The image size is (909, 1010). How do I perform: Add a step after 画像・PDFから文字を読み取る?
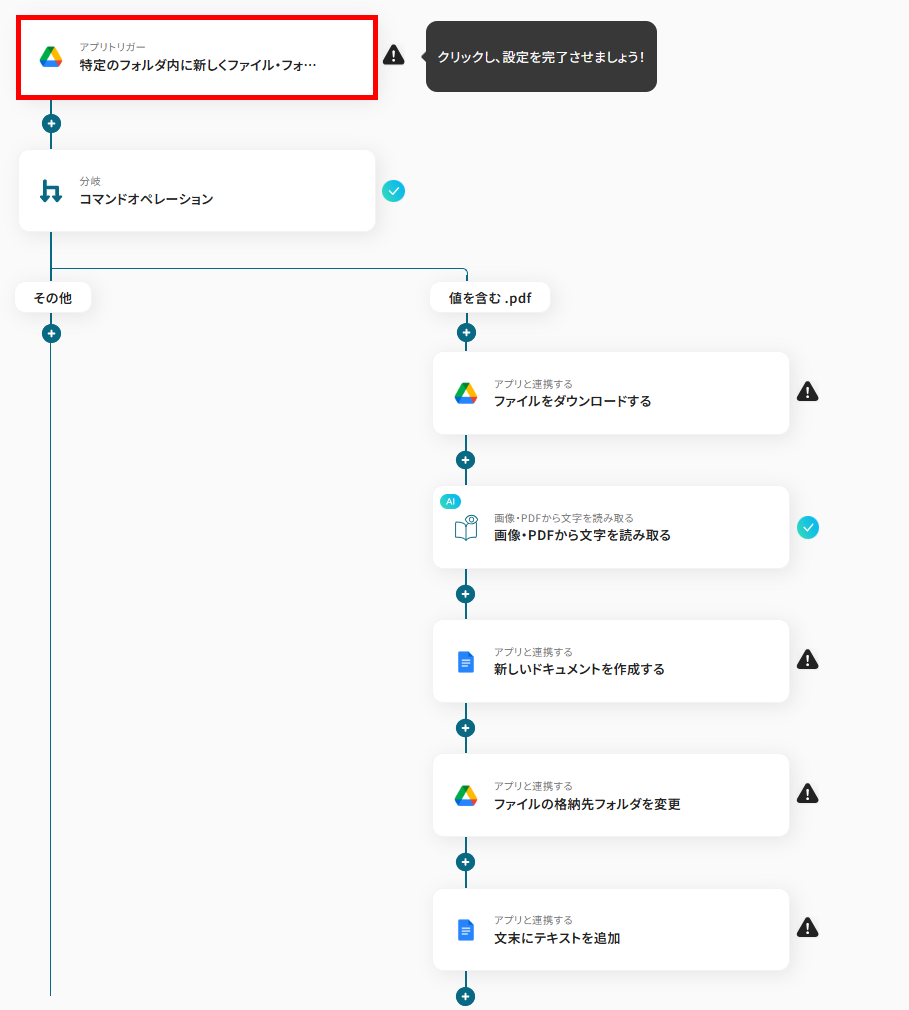pyautogui.click(x=466, y=594)
